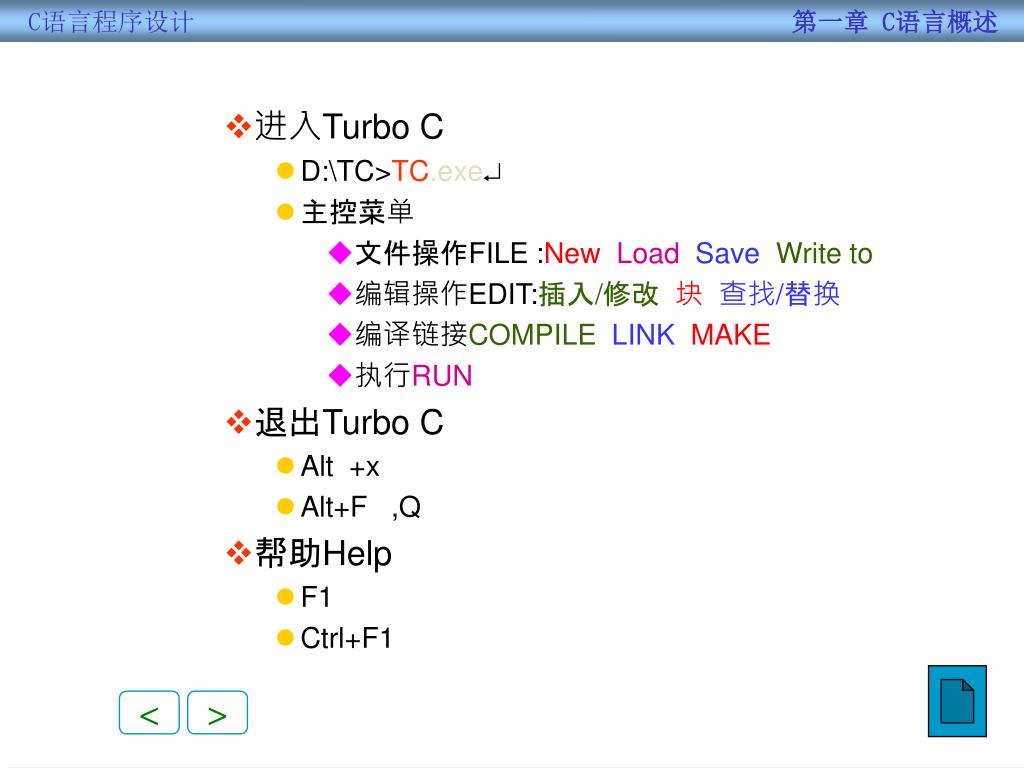
Task: Click the bullet text Alt+F ,Q
Action: [x=360, y=507]
